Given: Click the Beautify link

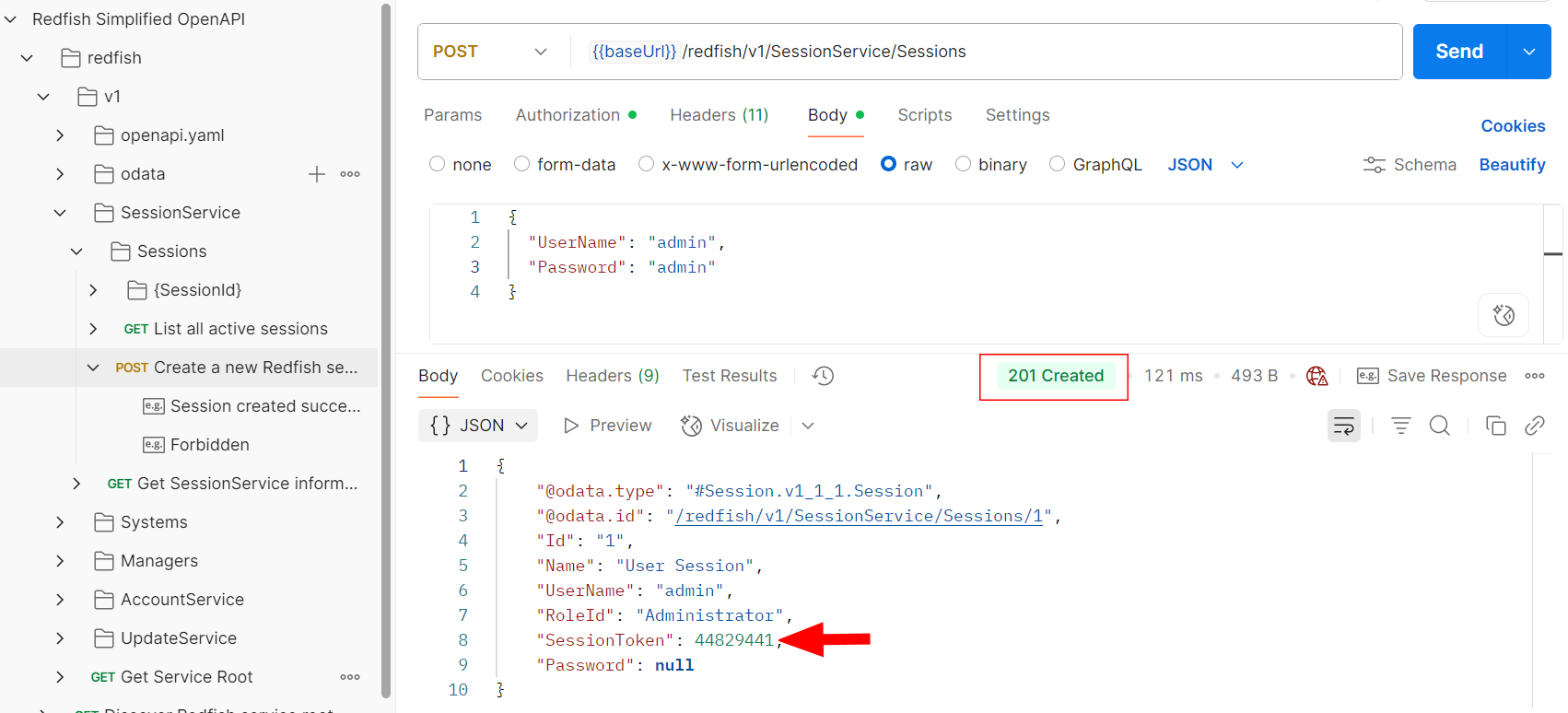Looking at the screenshot, I should (1512, 165).
